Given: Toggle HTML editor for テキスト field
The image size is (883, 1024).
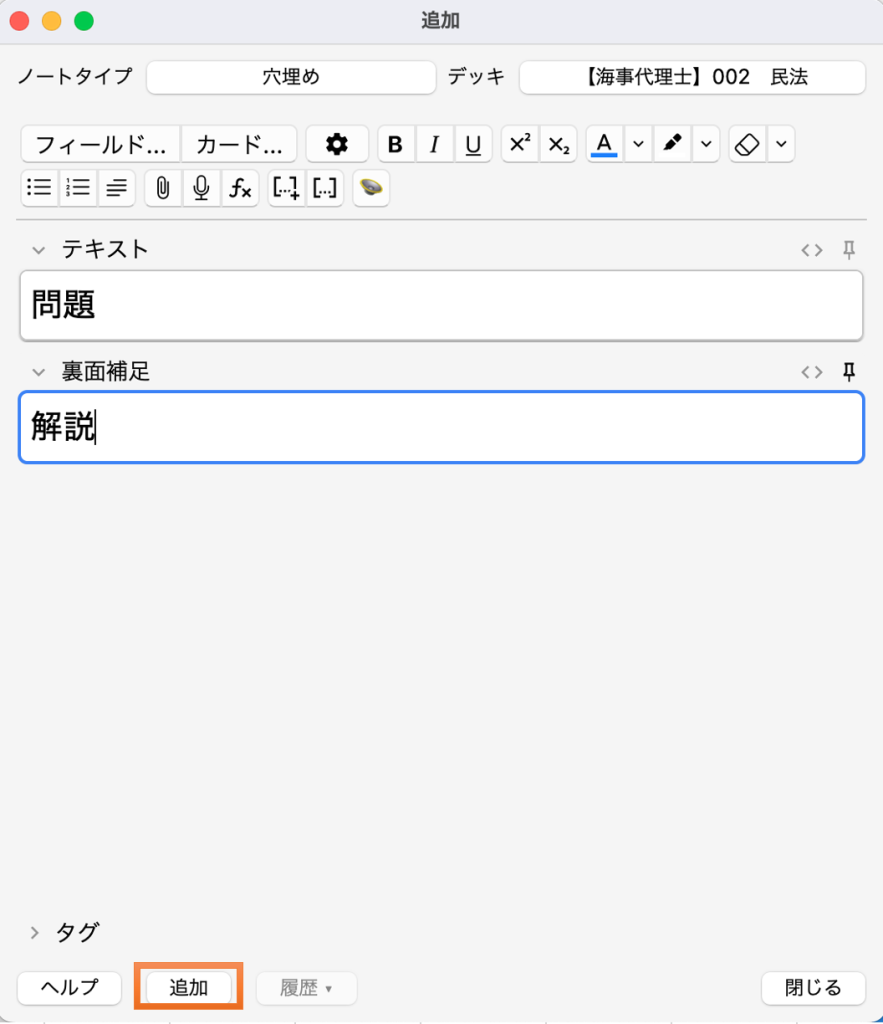Looking at the screenshot, I should click(811, 249).
